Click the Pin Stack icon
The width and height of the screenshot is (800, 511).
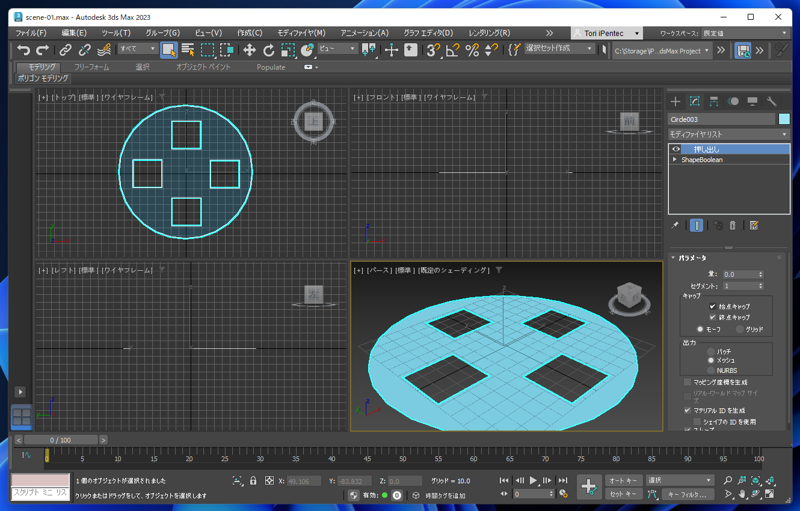click(674, 225)
